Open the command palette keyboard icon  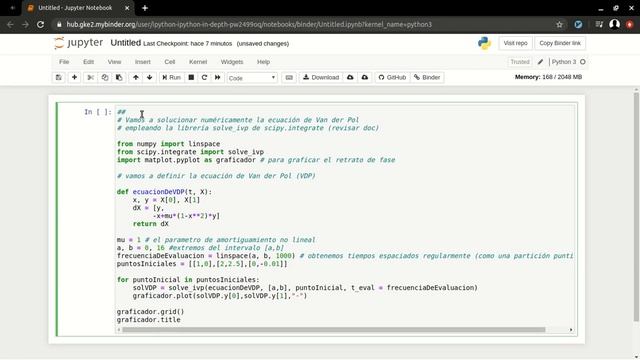[x=289, y=78]
